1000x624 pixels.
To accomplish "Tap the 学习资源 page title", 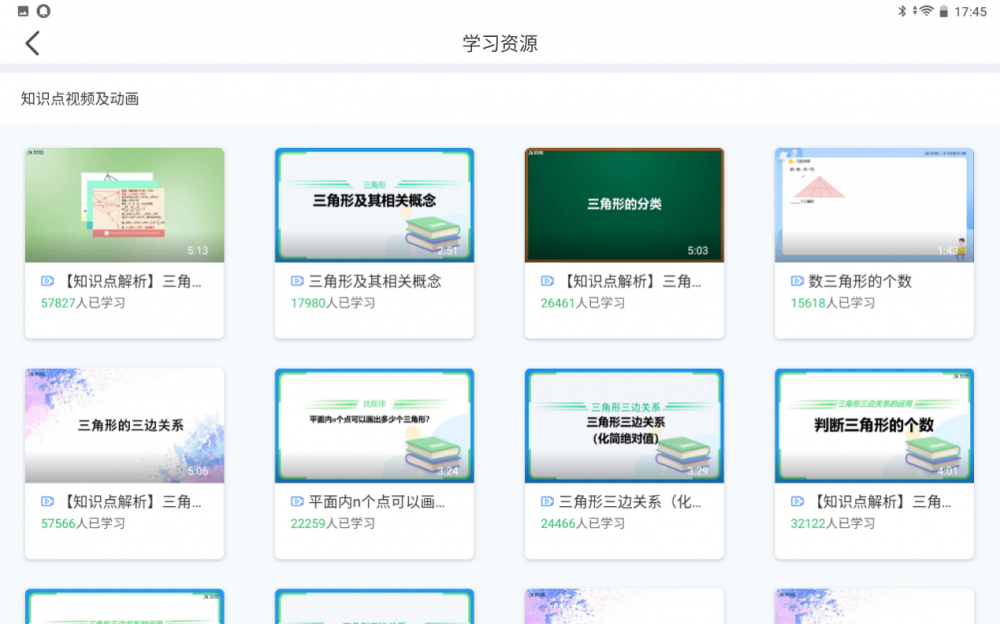I will coord(500,43).
